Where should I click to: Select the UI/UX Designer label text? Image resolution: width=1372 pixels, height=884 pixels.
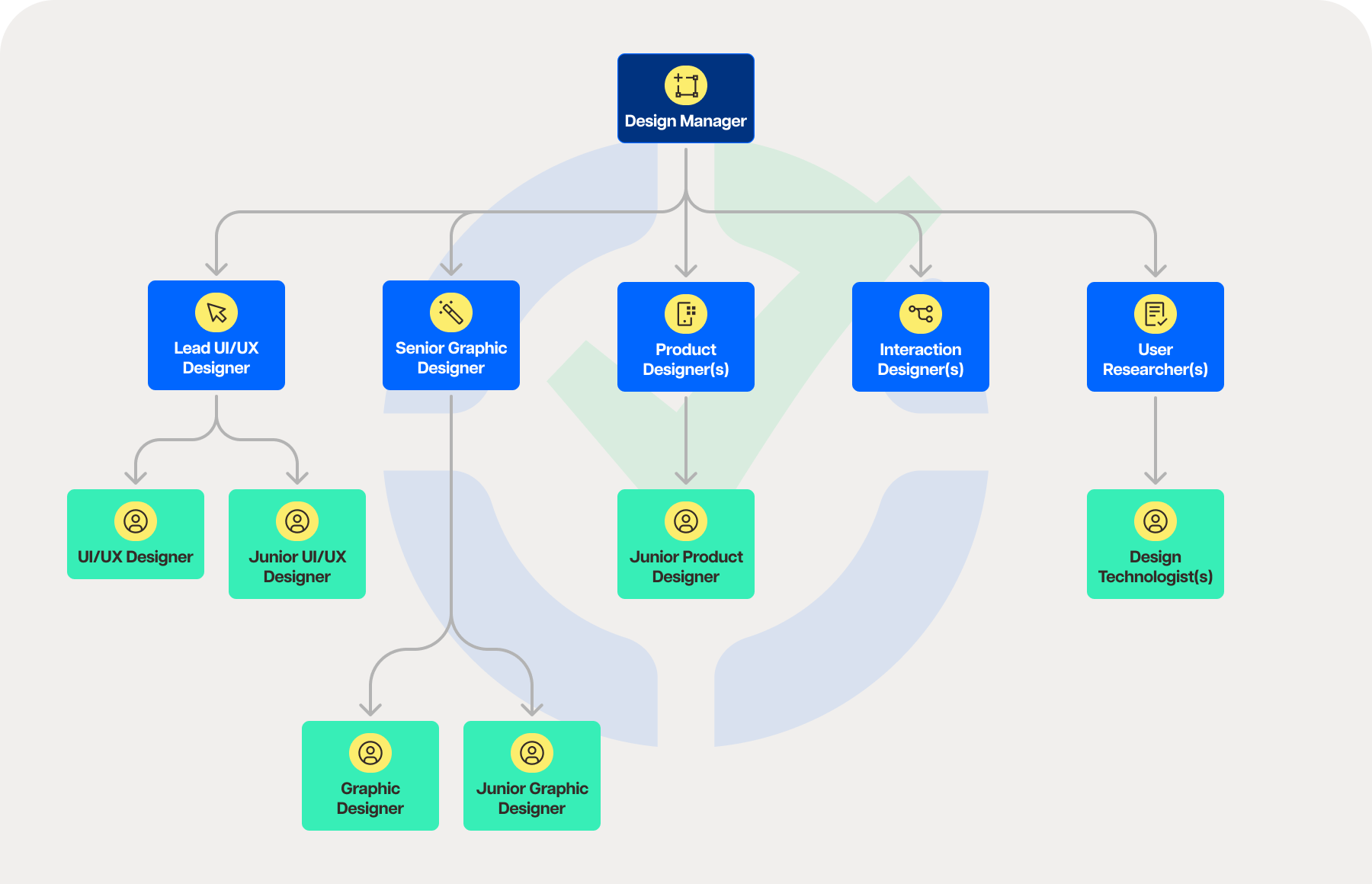(x=136, y=557)
